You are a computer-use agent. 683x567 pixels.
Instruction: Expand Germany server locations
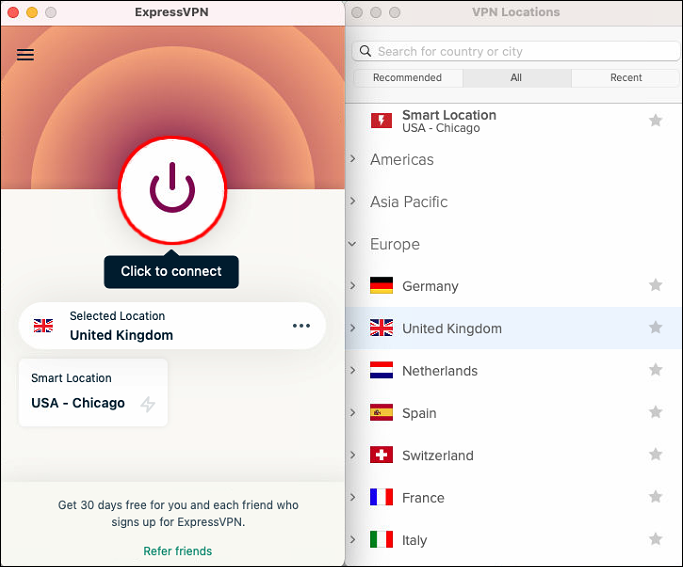[x=353, y=286]
